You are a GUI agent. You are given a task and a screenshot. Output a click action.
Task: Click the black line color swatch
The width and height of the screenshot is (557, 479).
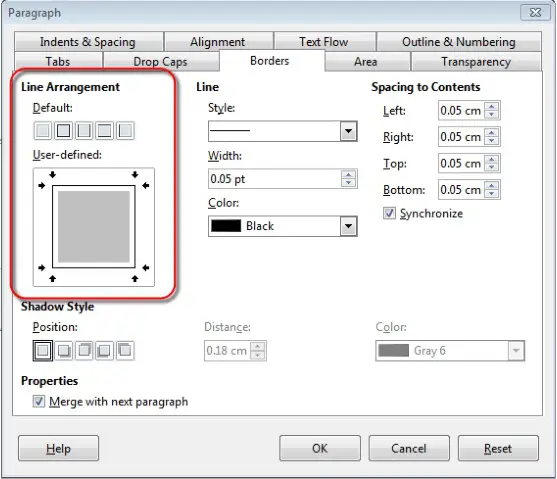point(226,226)
